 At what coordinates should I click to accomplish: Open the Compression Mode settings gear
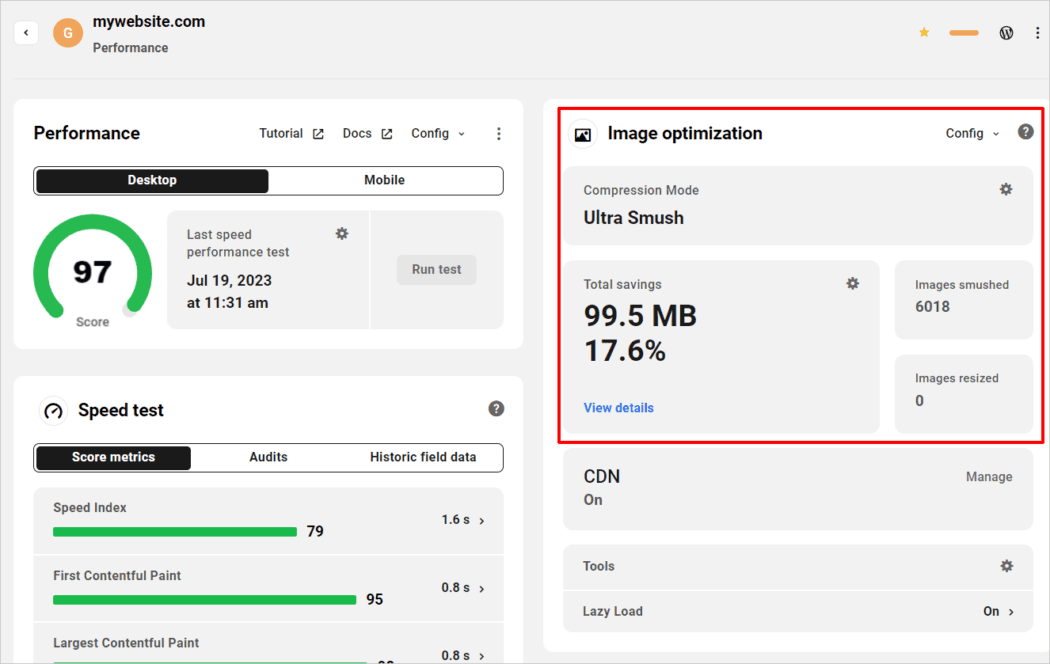click(x=1006, y=189)
